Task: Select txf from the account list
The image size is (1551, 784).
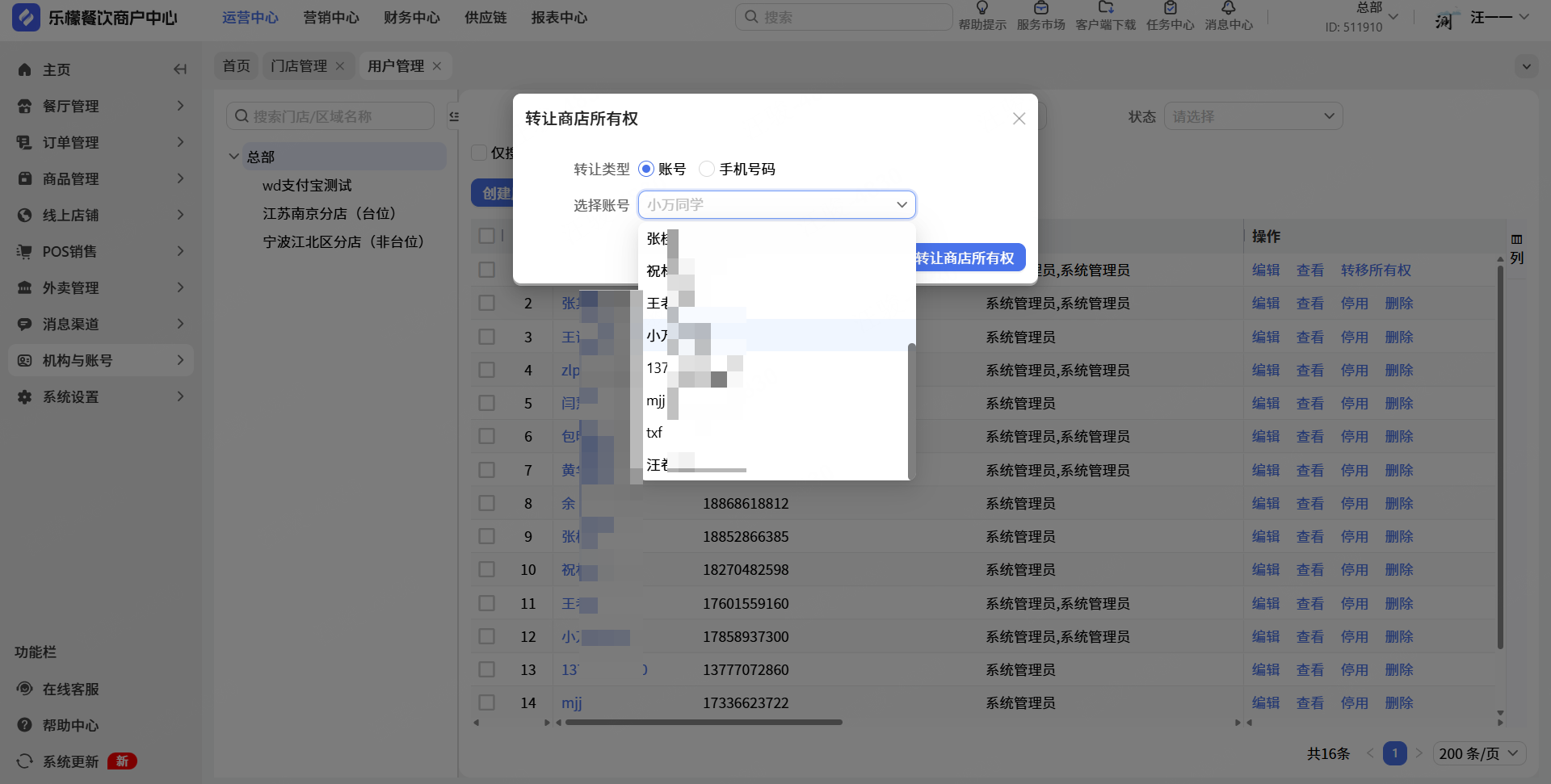Action: click(654, 433)
